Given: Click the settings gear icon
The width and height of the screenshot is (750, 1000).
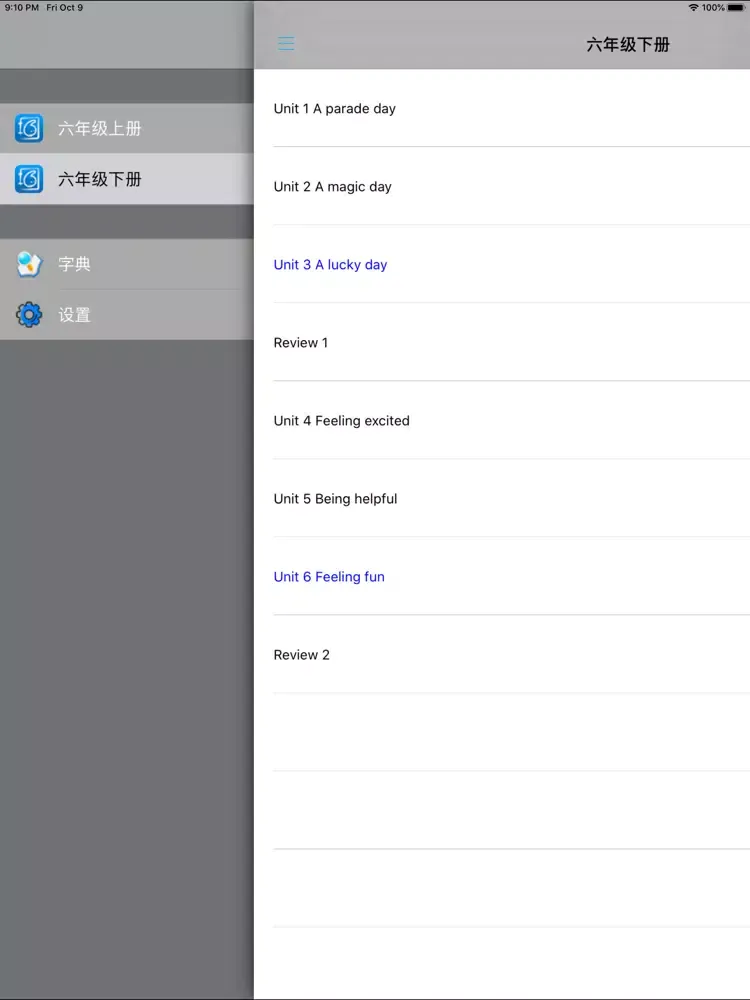Looking at the screenshot, I should tap(29, 314).
